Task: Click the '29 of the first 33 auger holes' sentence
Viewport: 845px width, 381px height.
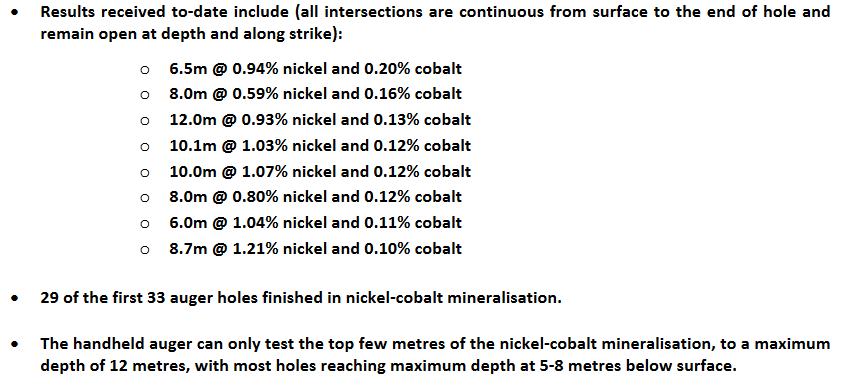Action: (x=301, y=298)
